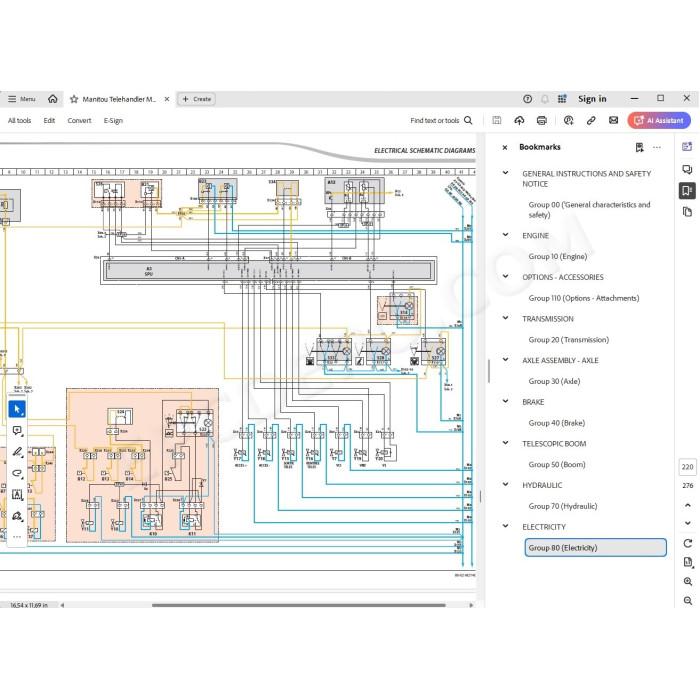This screenshot has width=700, height=700.
Task: Collapse the TRANSMISSION bookmark chevron
Action: pyautogui.click(x=505, y=318)
